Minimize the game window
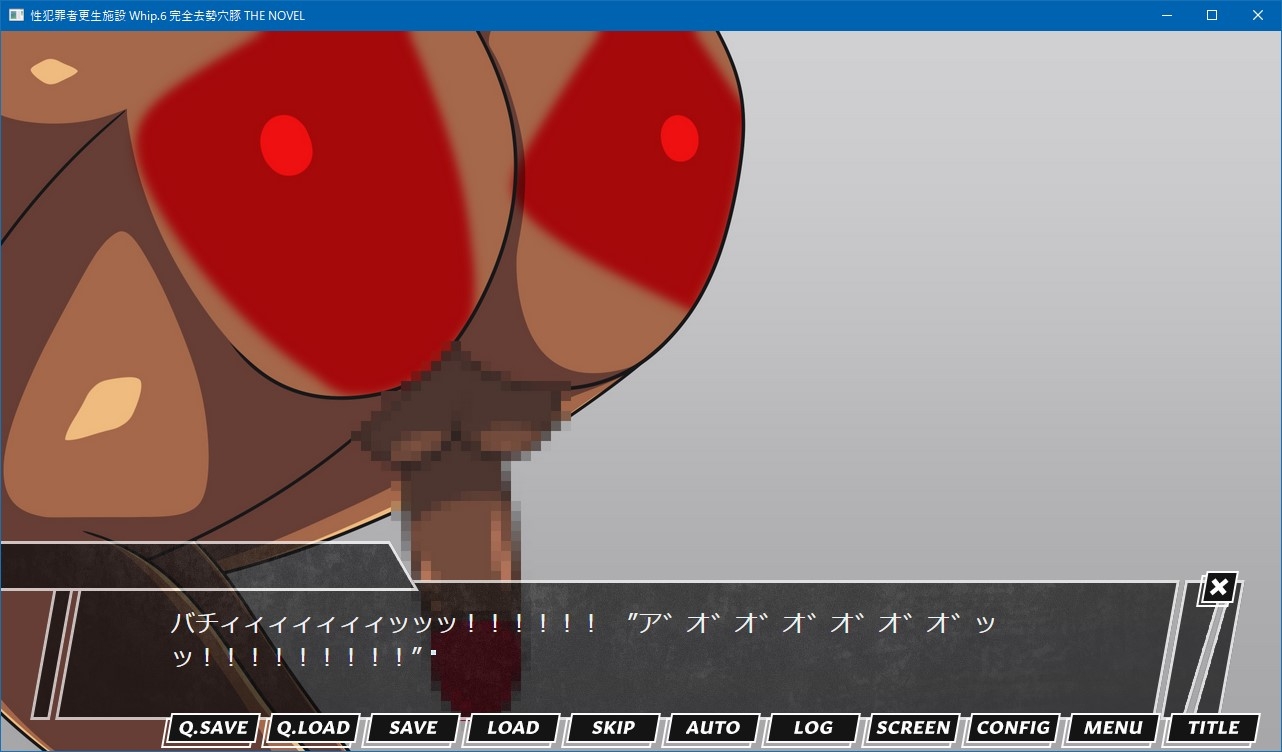This screenshot has width=1282, height=752. (x=1166, y=15)
